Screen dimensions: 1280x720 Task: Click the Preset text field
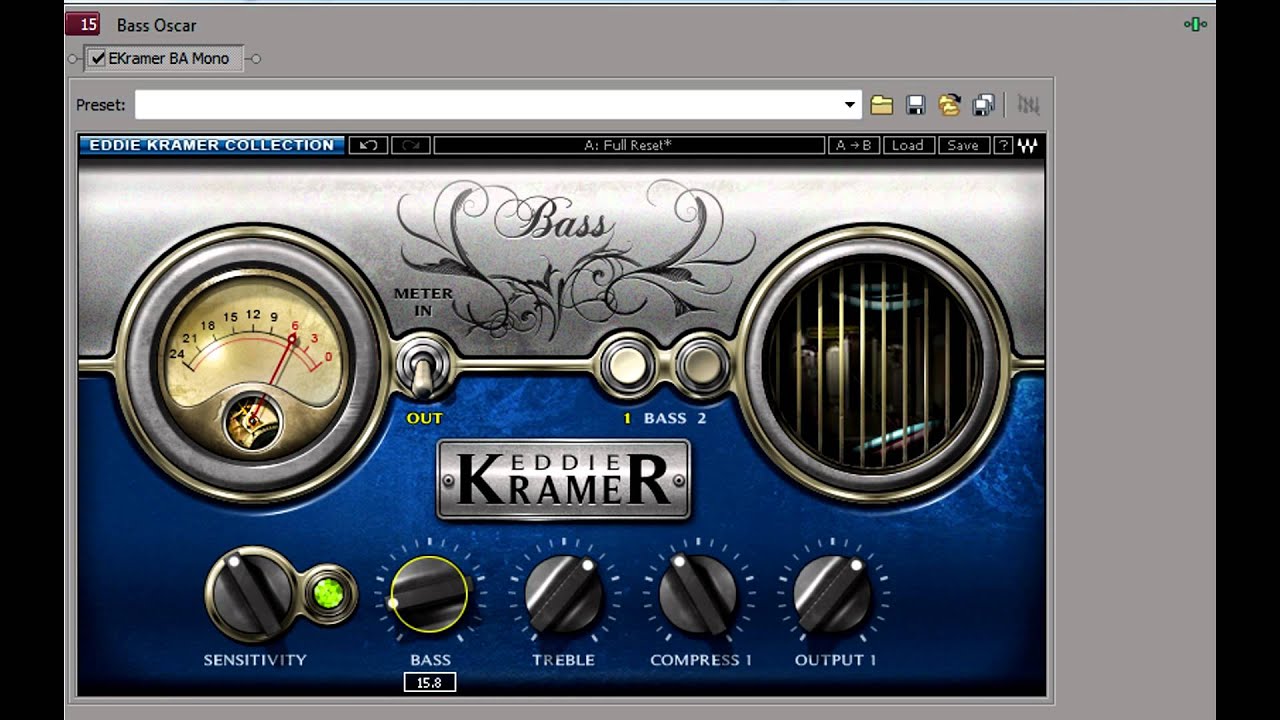click(488, 105)
